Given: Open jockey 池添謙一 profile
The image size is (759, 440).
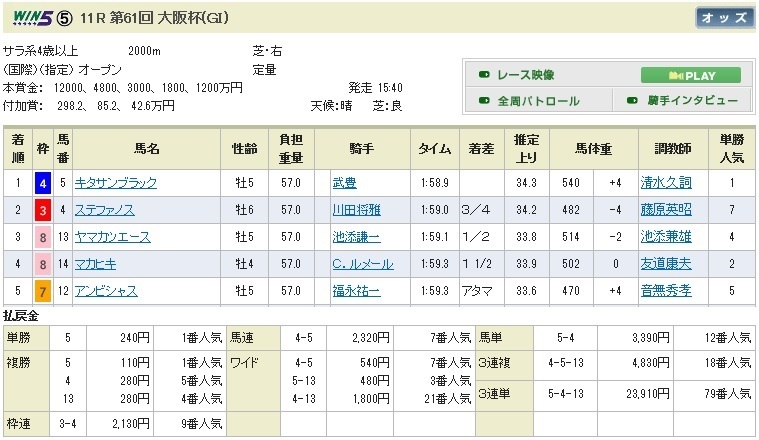Looking at the screenshot, I should (356, 237).
